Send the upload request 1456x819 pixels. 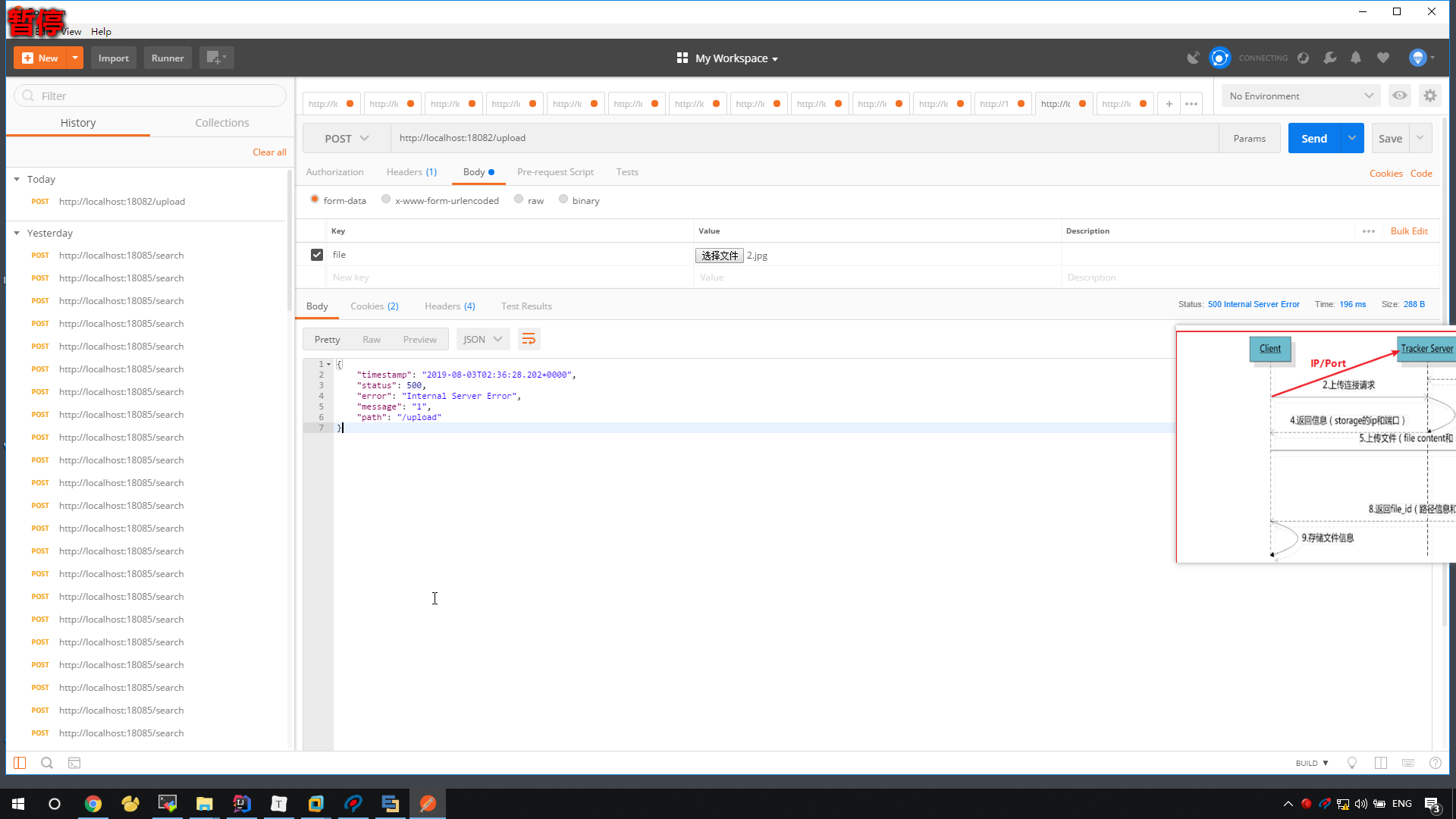1314,138
